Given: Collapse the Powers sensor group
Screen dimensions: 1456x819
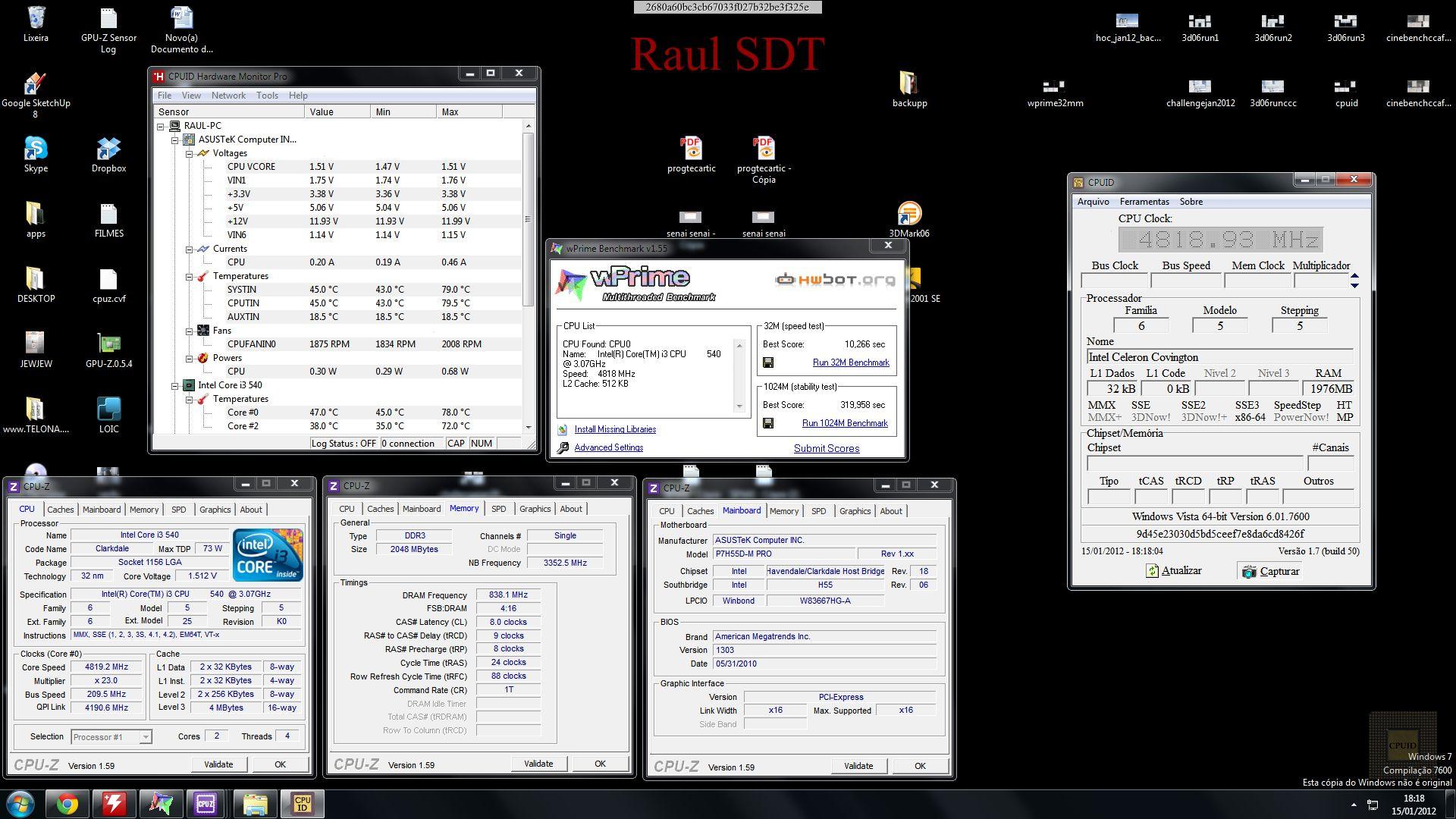Looking at the screenshot, I should click(x=189, y=358).
